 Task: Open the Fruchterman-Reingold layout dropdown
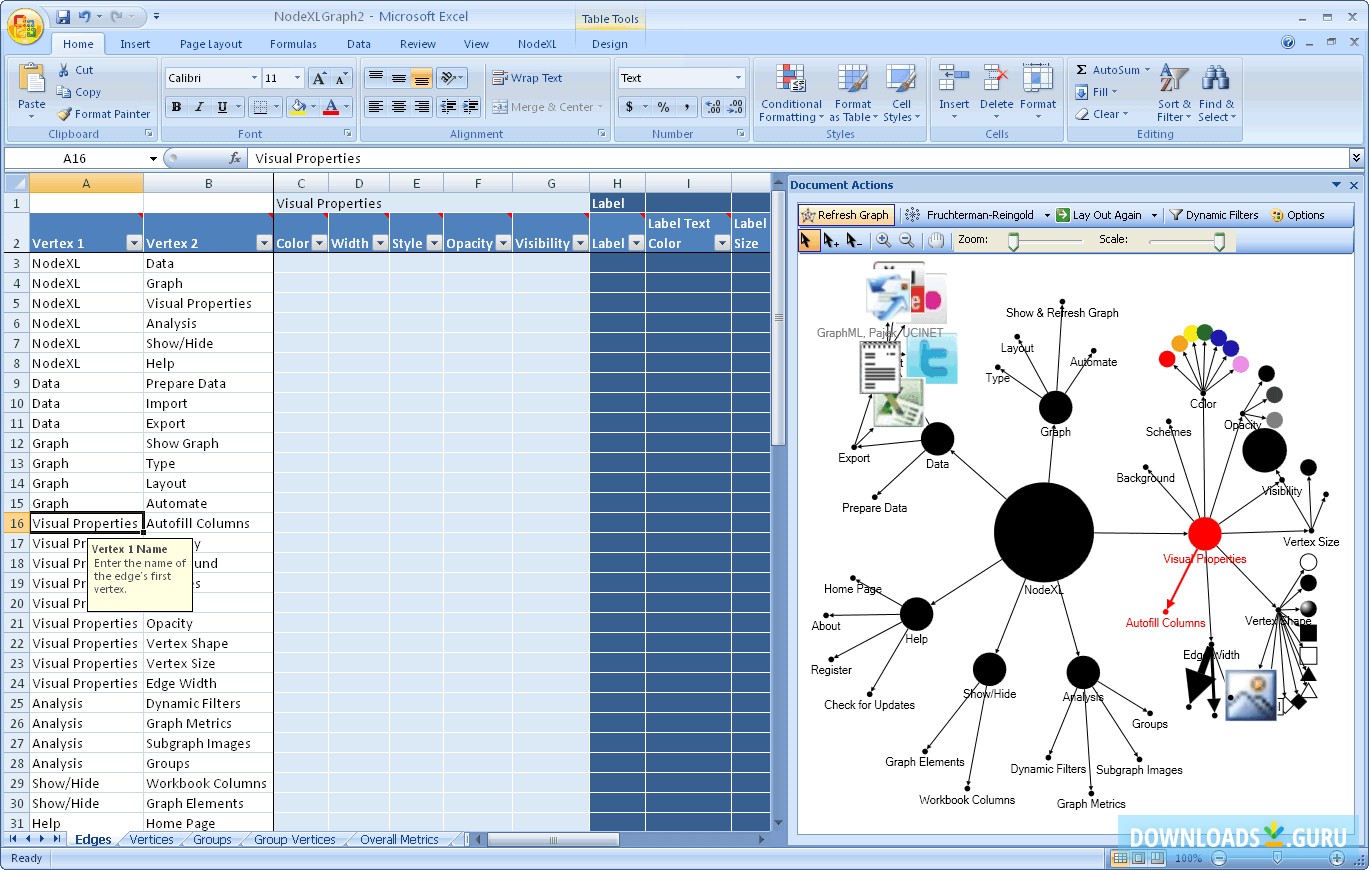point(1046,214)
